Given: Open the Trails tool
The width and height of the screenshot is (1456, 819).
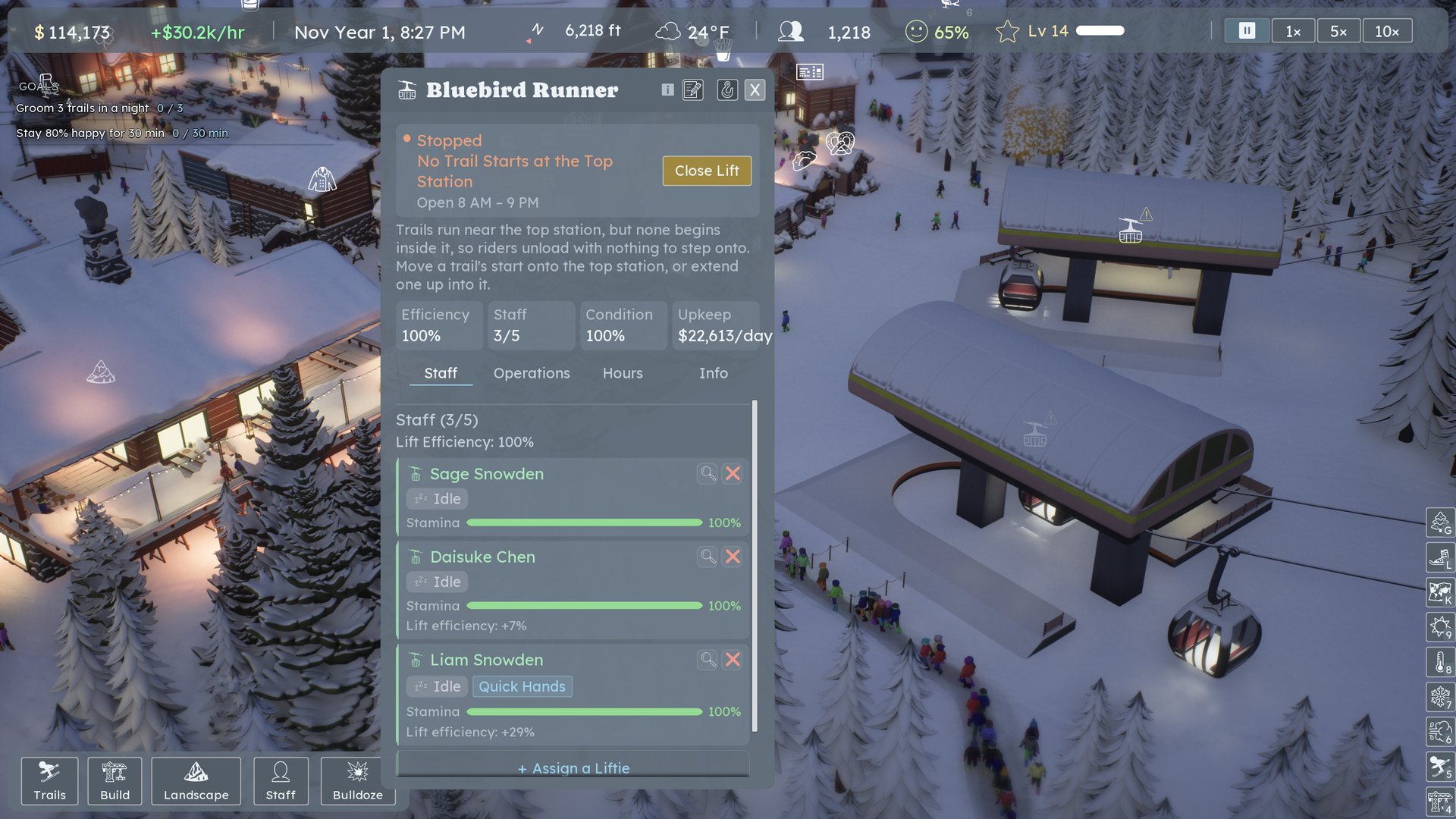Looking at the screenshot, I should tap(49, 780).
